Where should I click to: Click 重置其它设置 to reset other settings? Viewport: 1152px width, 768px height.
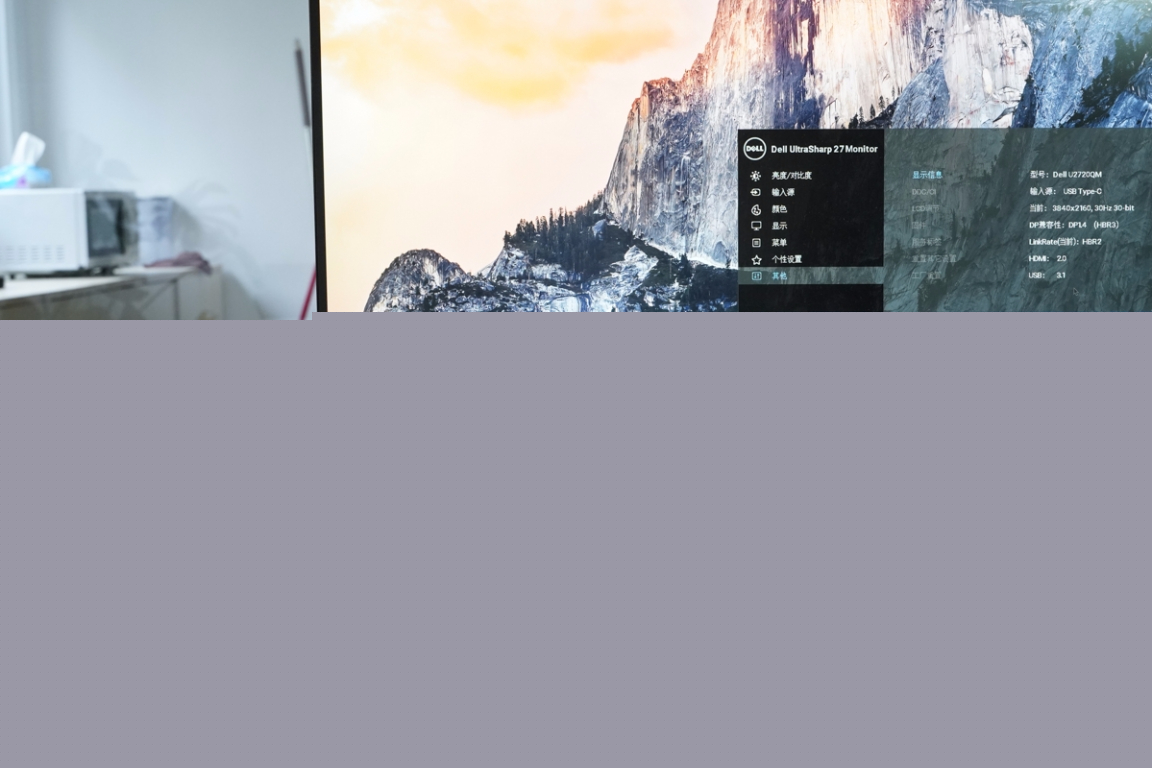[x=933, y=259]
